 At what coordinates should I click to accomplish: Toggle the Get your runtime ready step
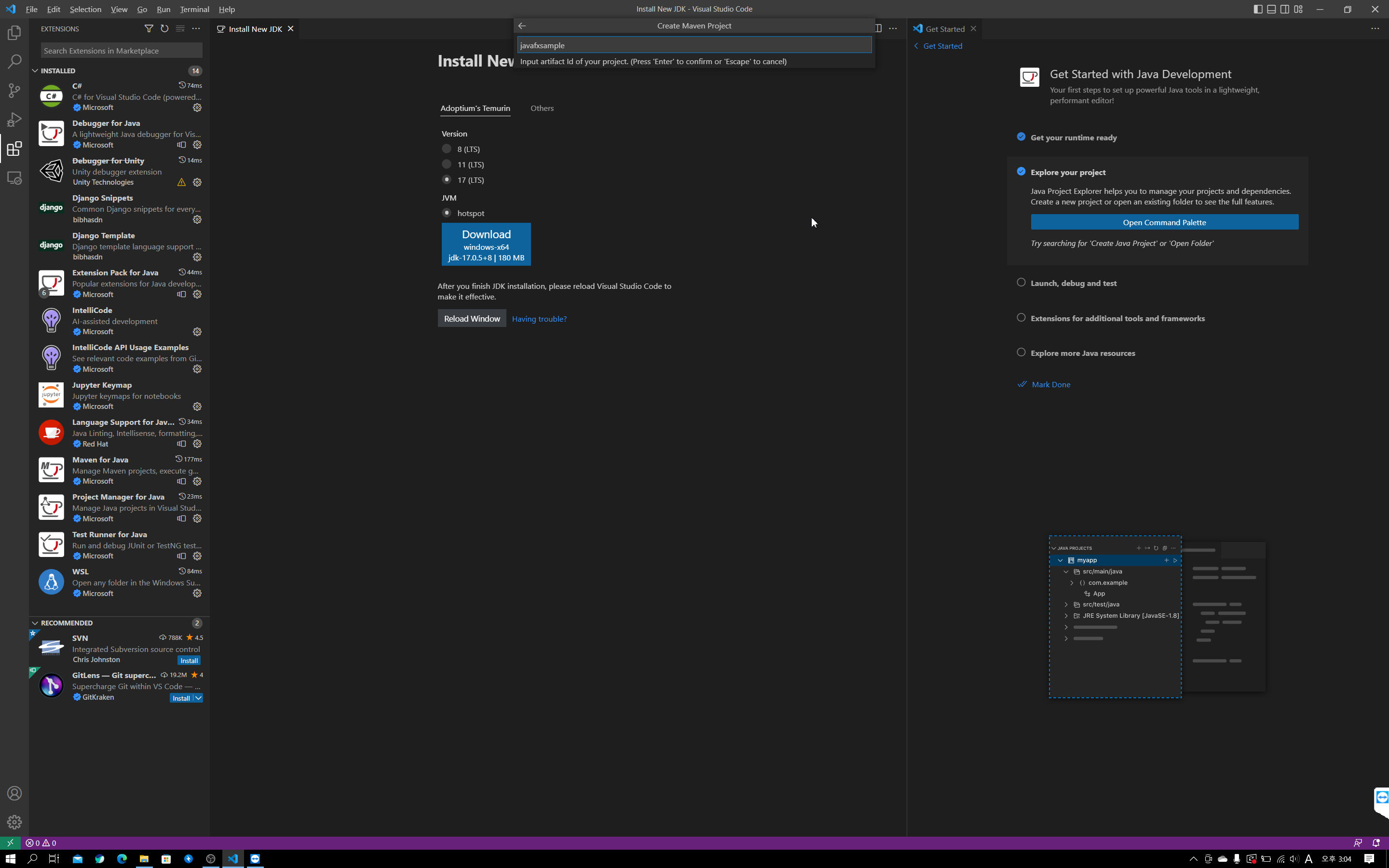click(1021, 136)
